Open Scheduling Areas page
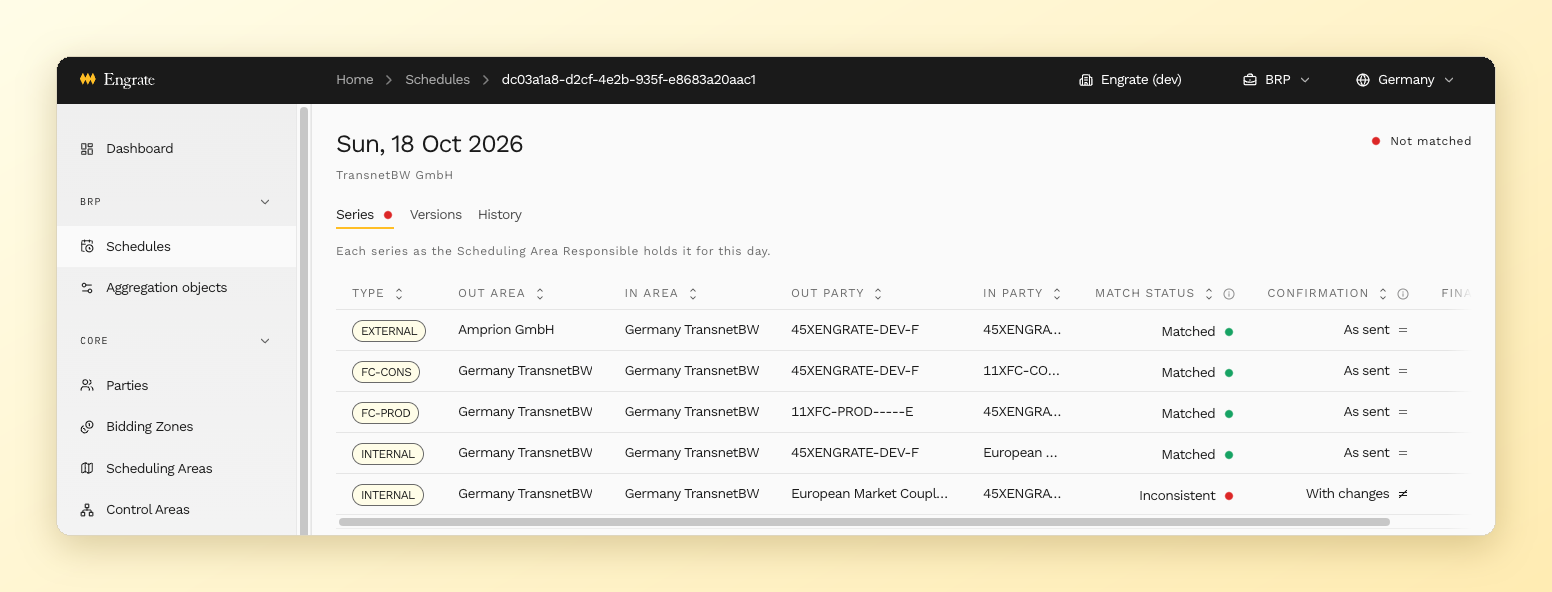Image resolution: width=1552 pixels, height=592 pixels. pos(176,468)
